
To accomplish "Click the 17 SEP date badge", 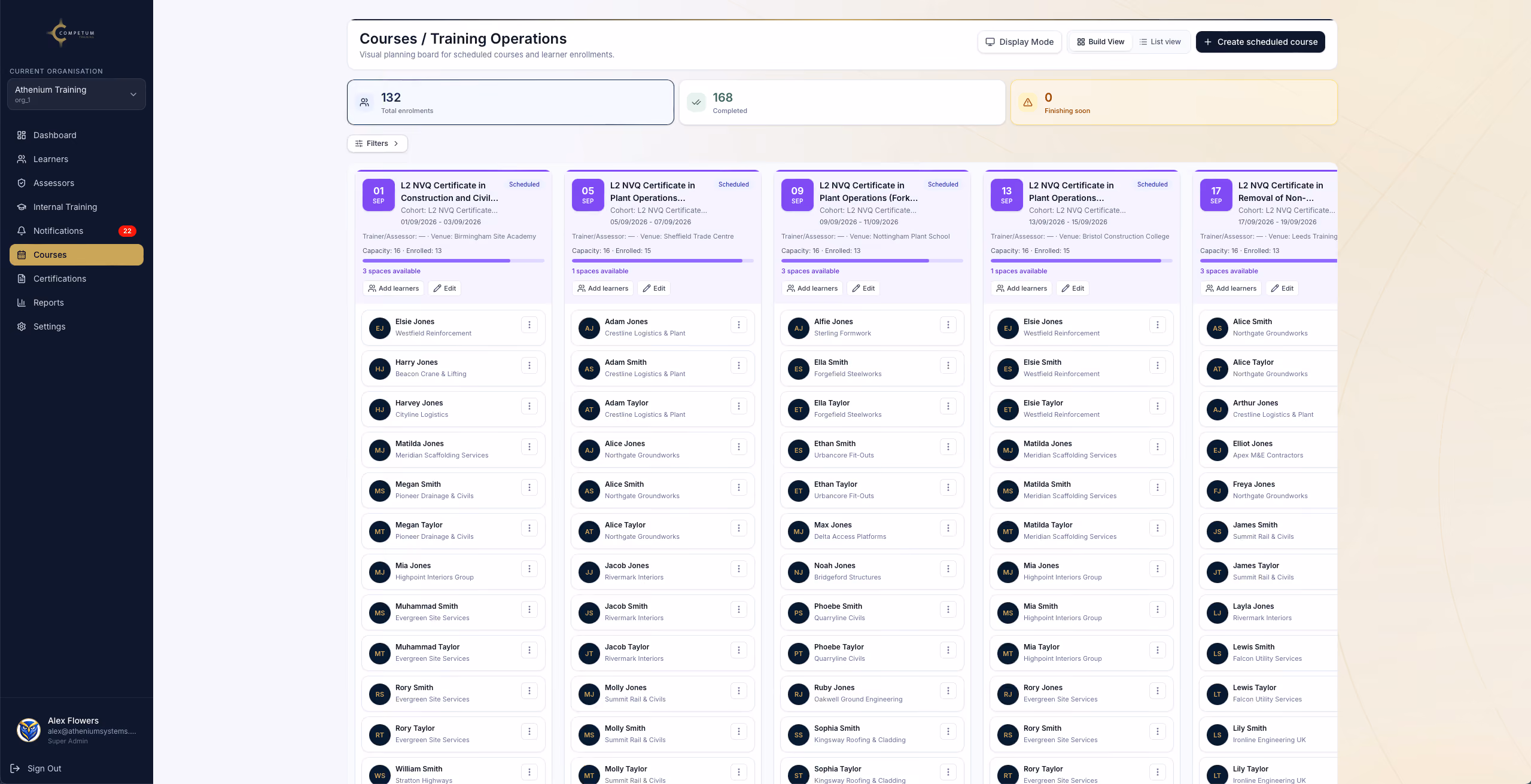I will pos(1216,195).
